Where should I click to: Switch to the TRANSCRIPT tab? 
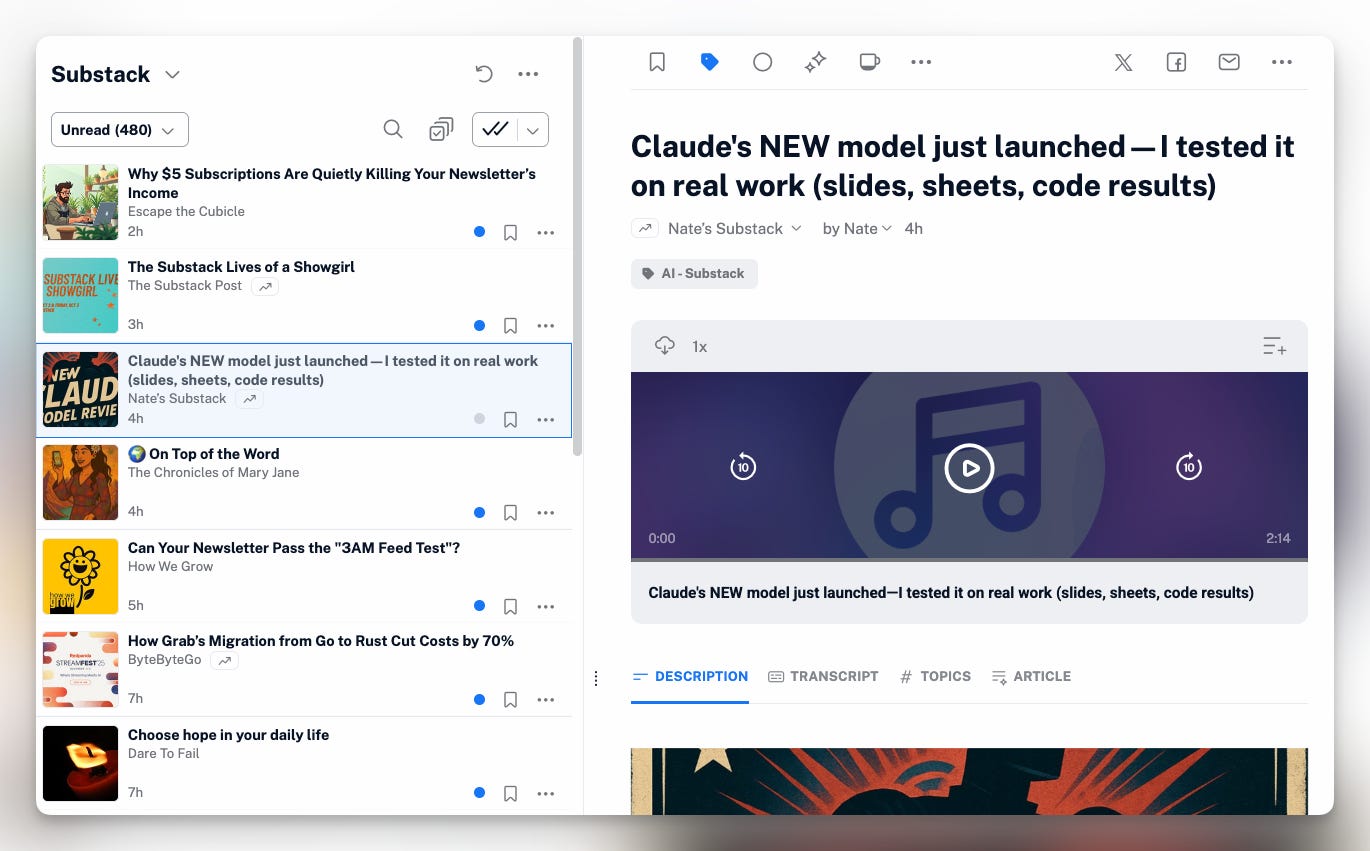pos(823,677)
